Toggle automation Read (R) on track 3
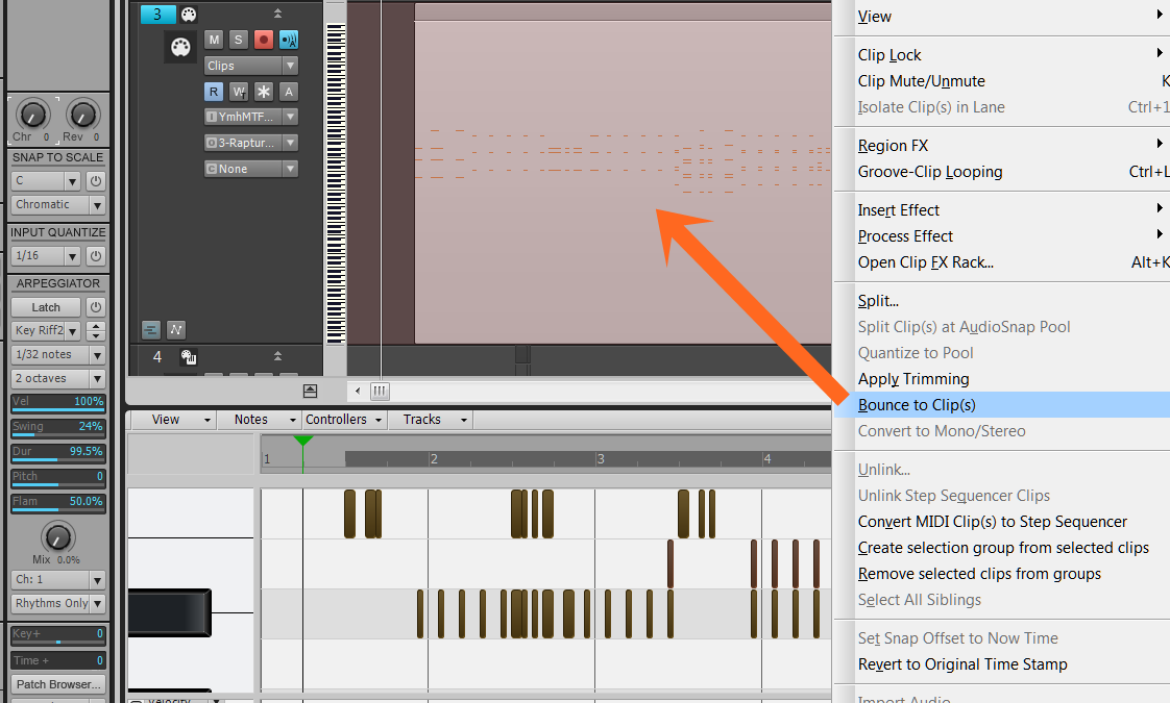This screenshot has height=703, width=1170. coord(214,92)
